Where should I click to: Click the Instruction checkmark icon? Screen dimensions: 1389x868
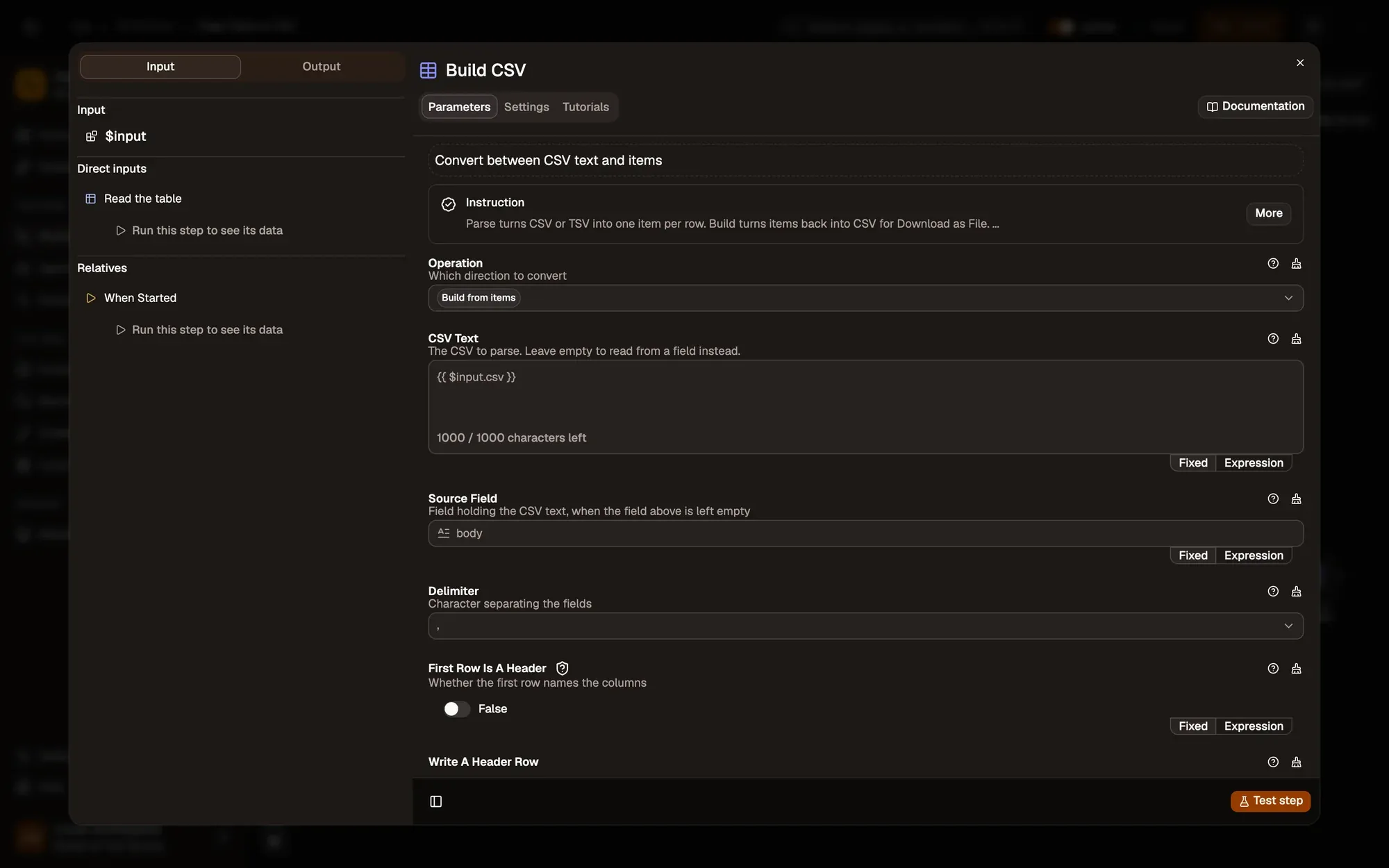[449, 204]
